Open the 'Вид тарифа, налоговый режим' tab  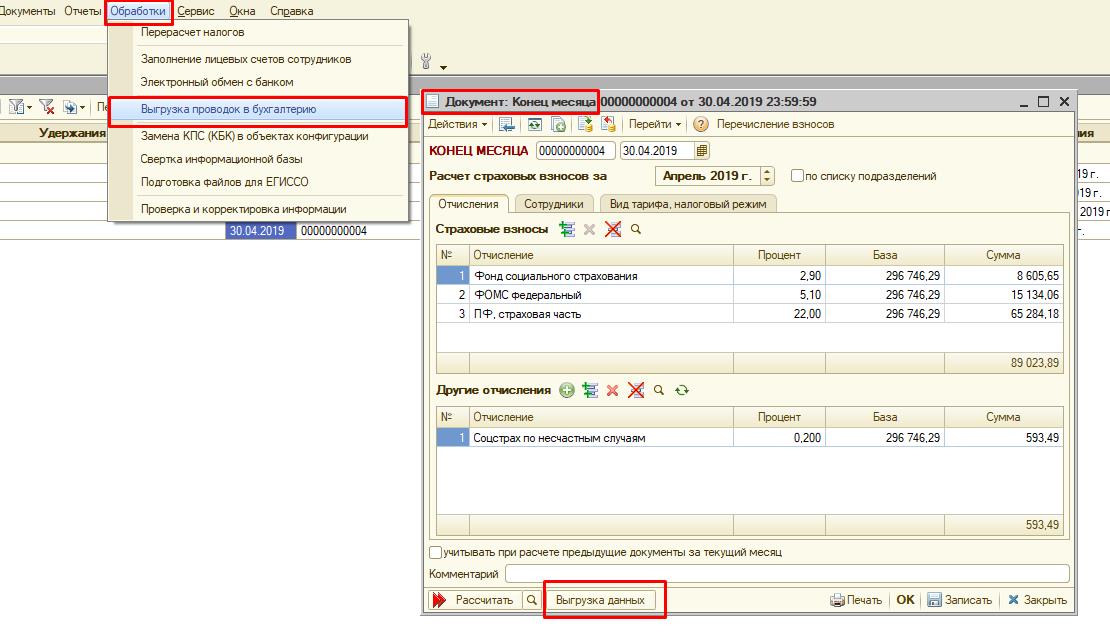point(688,204)
